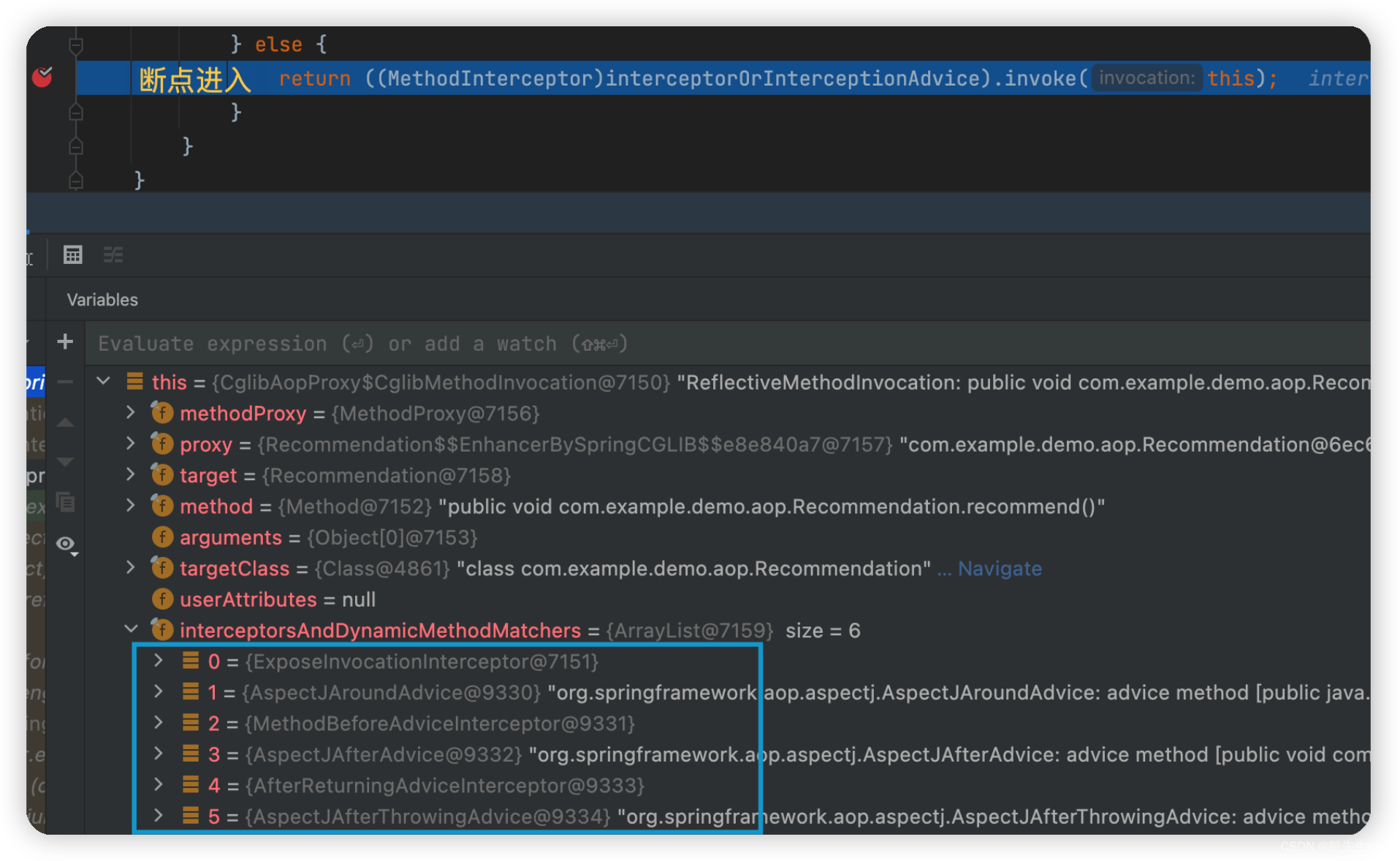Image resolution: width=1400 pixels, height=861 pixels.
Task: Click the 'return' keyword in highlighted line
Action: point(315,78)
